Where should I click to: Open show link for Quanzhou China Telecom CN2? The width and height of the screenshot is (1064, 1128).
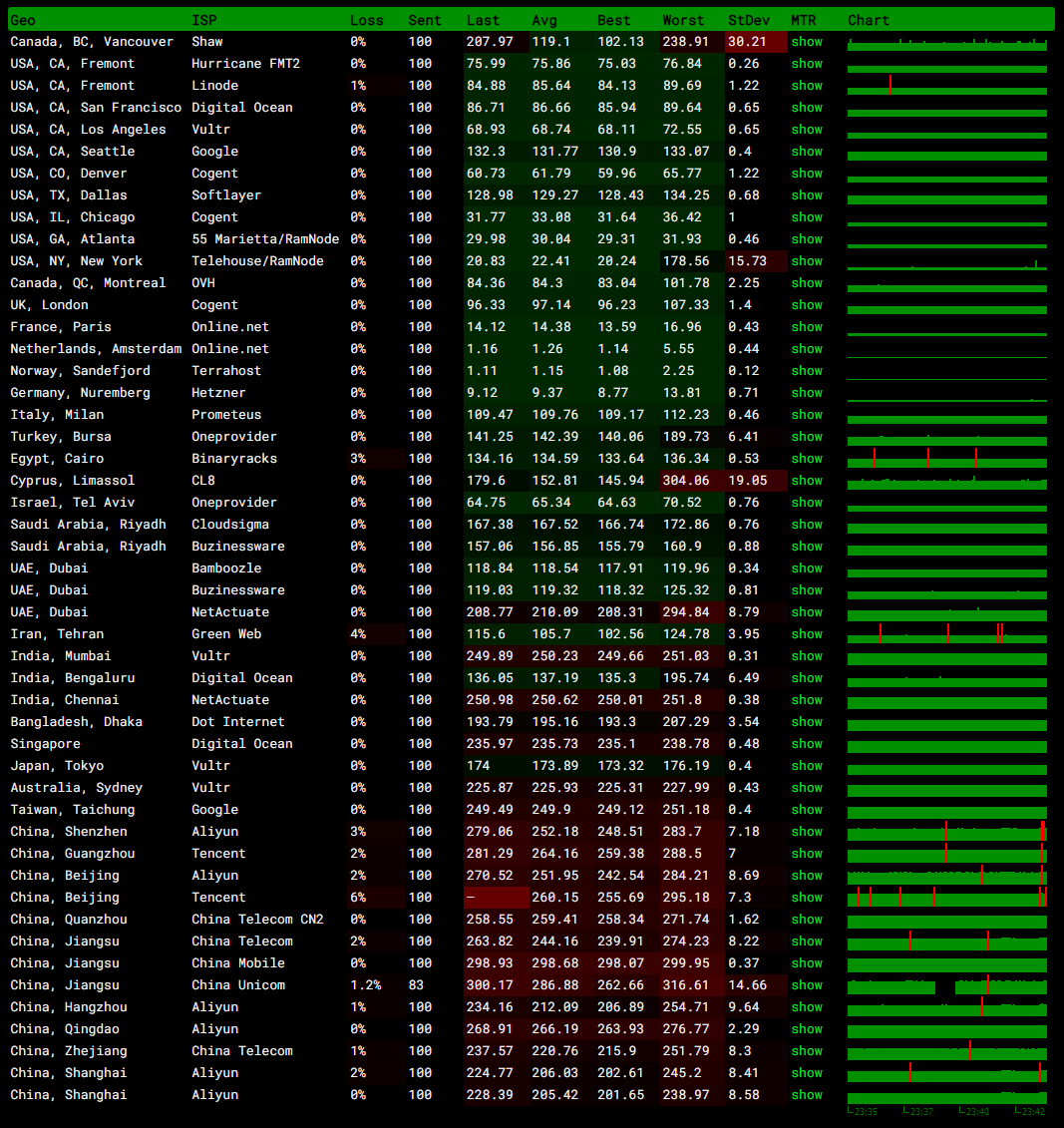[807, 920]
